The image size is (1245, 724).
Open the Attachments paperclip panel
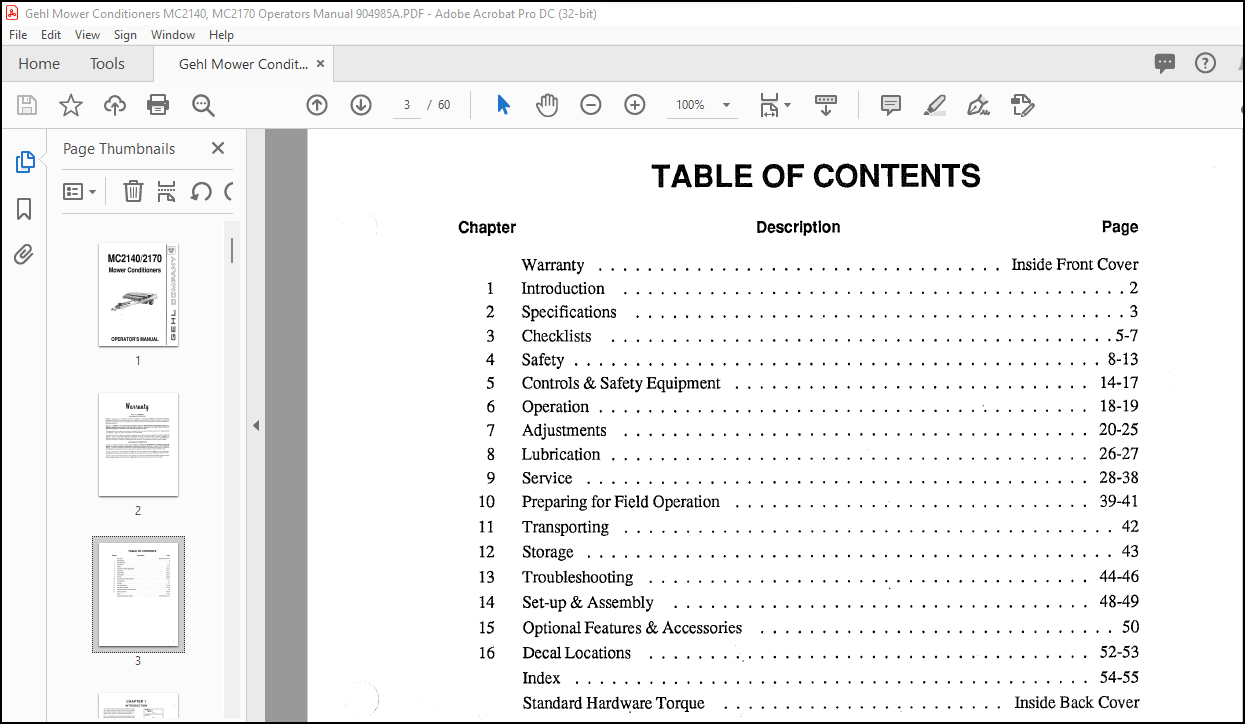point(25,255)
